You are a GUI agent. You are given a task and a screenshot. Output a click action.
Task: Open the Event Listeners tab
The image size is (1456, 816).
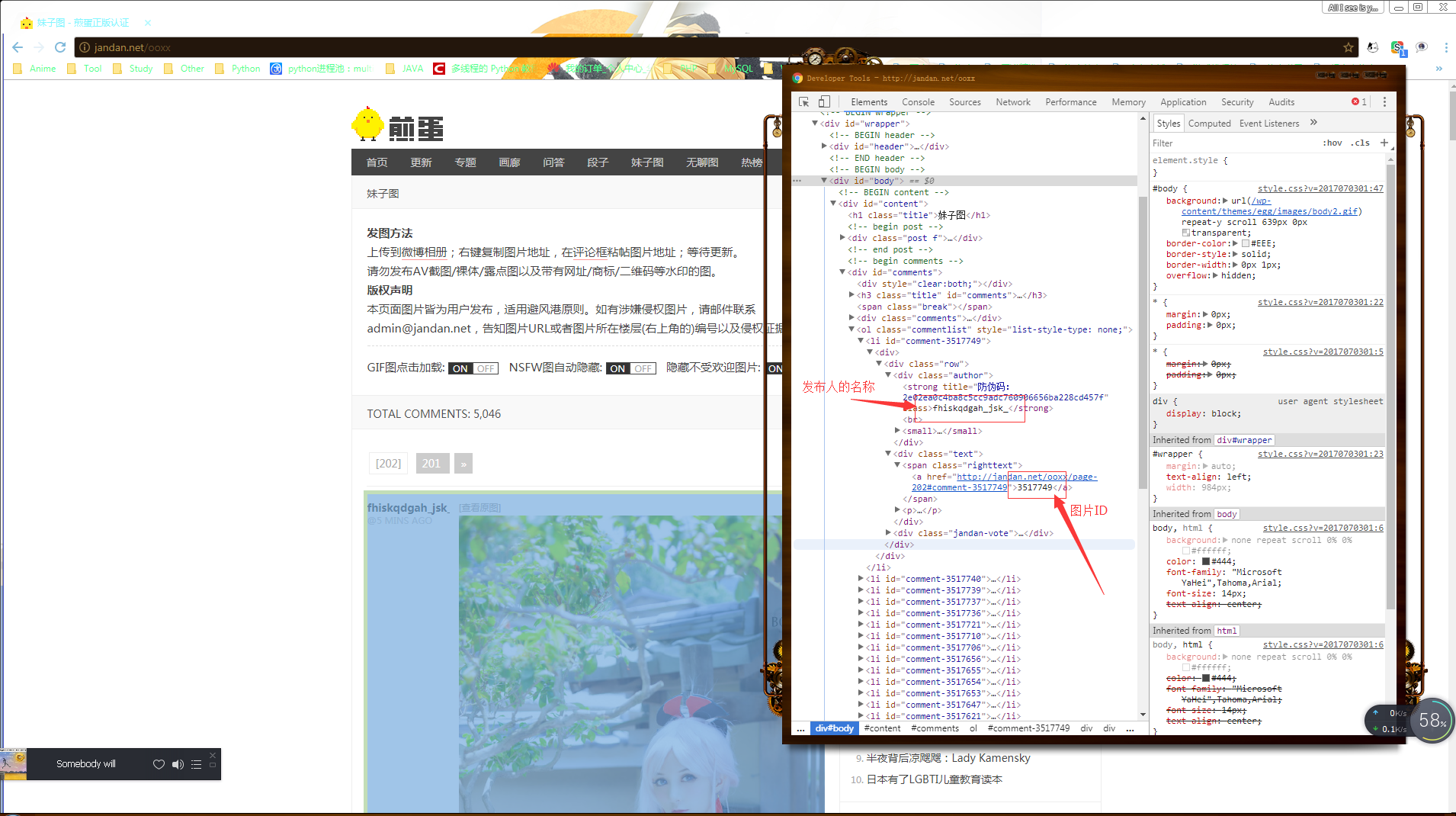[x=1269, y=124]
